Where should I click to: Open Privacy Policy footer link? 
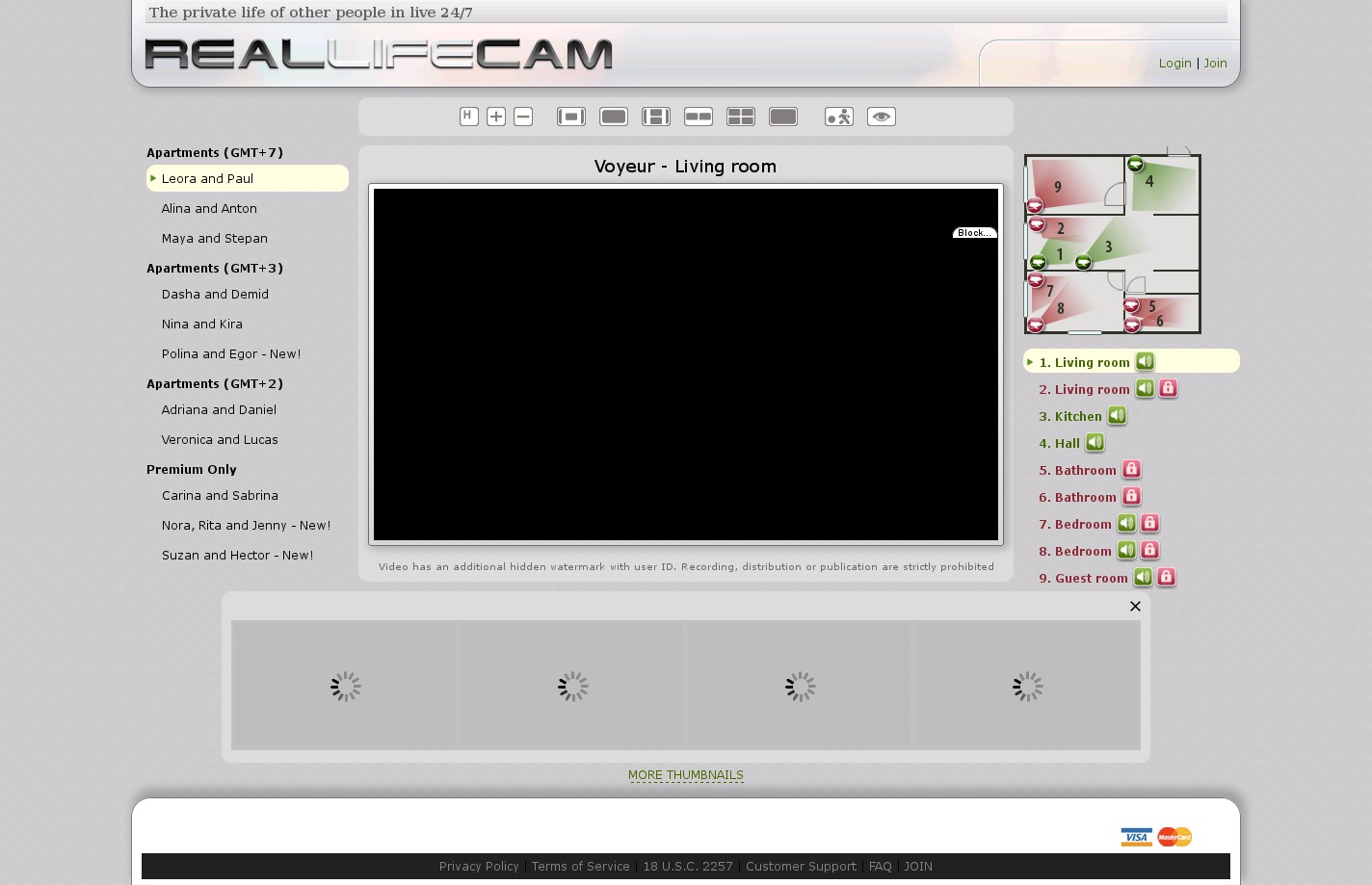[x=479, y=866]
